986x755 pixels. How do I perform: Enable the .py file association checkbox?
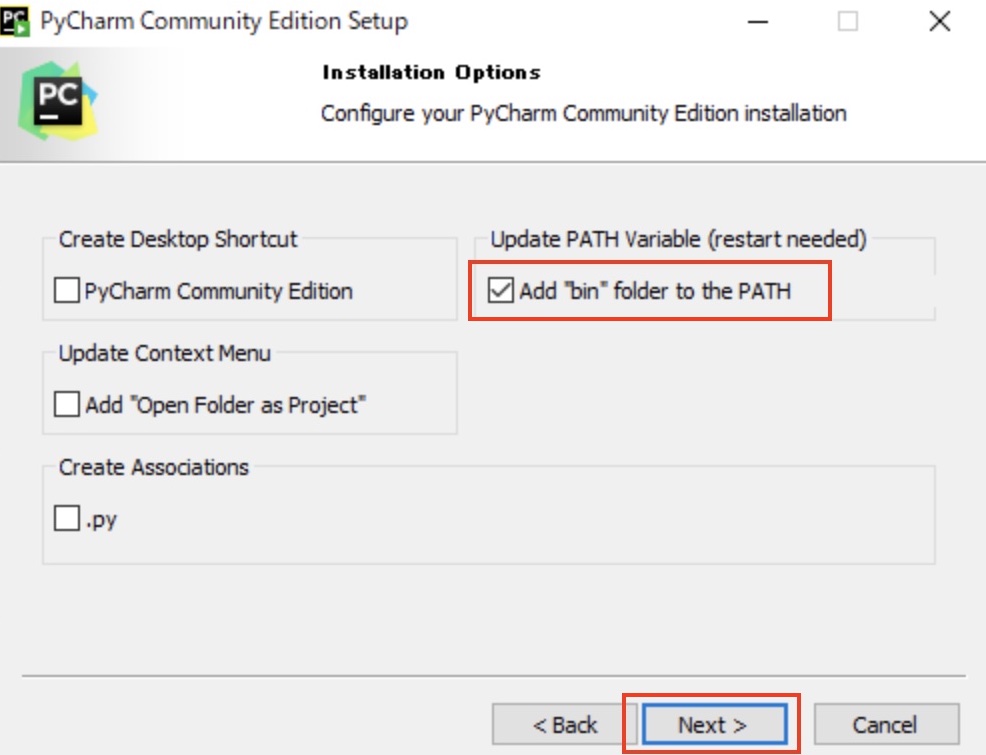[x=67, y=519]
